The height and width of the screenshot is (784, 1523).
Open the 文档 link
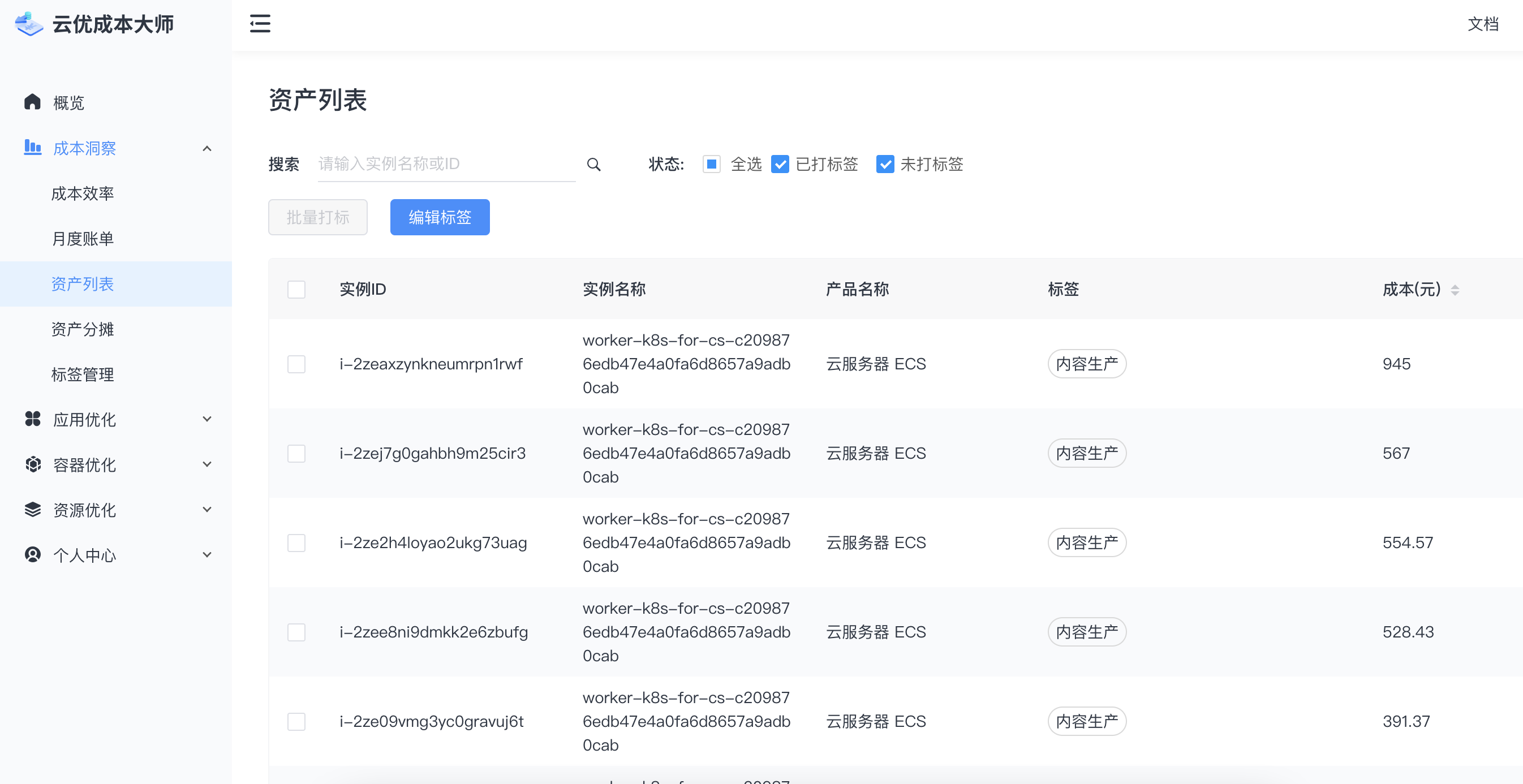[1482, 24]
